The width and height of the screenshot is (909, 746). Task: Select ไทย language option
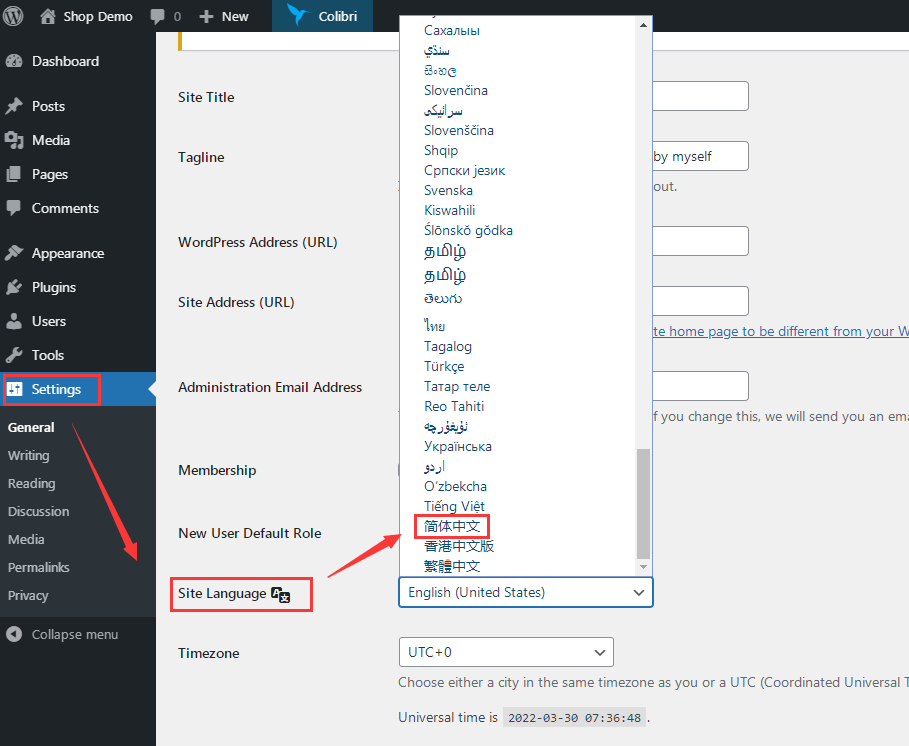(434, 326)
